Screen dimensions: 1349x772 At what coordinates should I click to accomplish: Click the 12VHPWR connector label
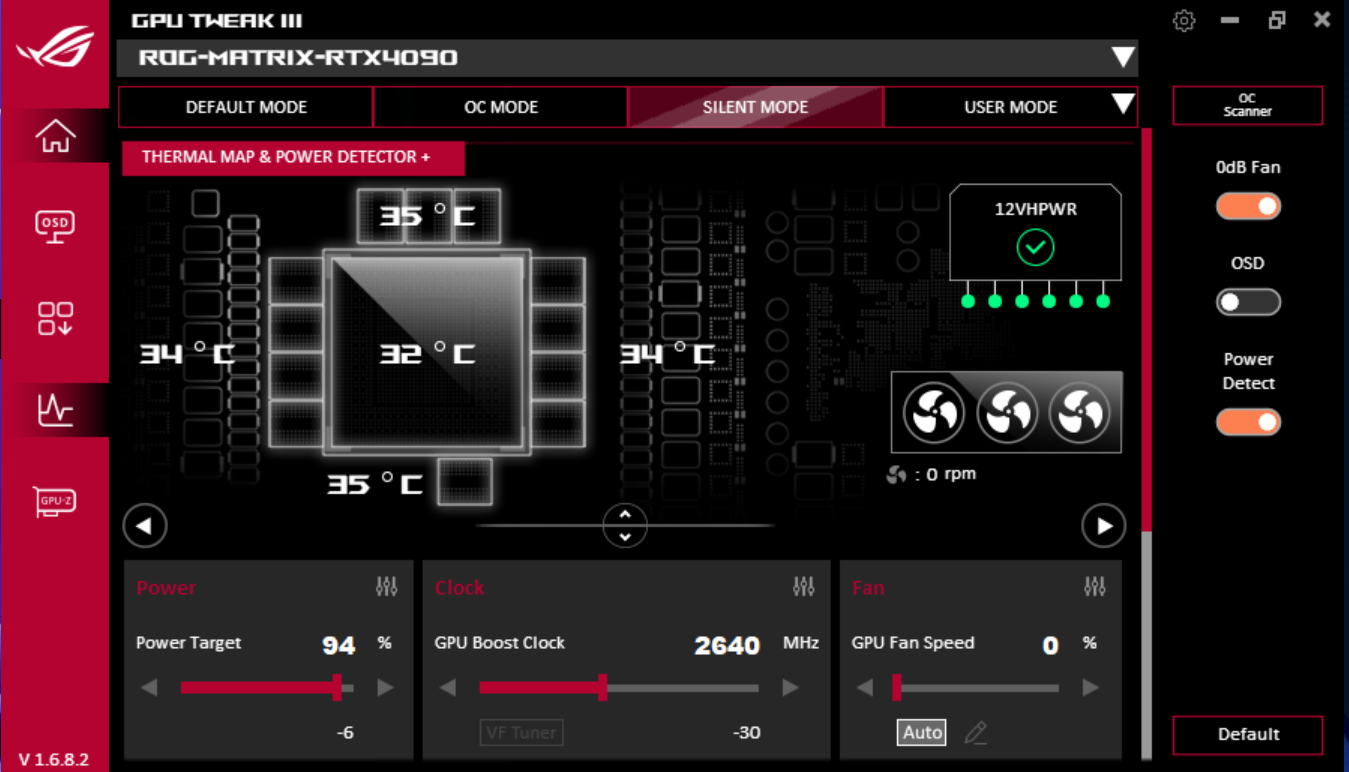(1035, 209)
